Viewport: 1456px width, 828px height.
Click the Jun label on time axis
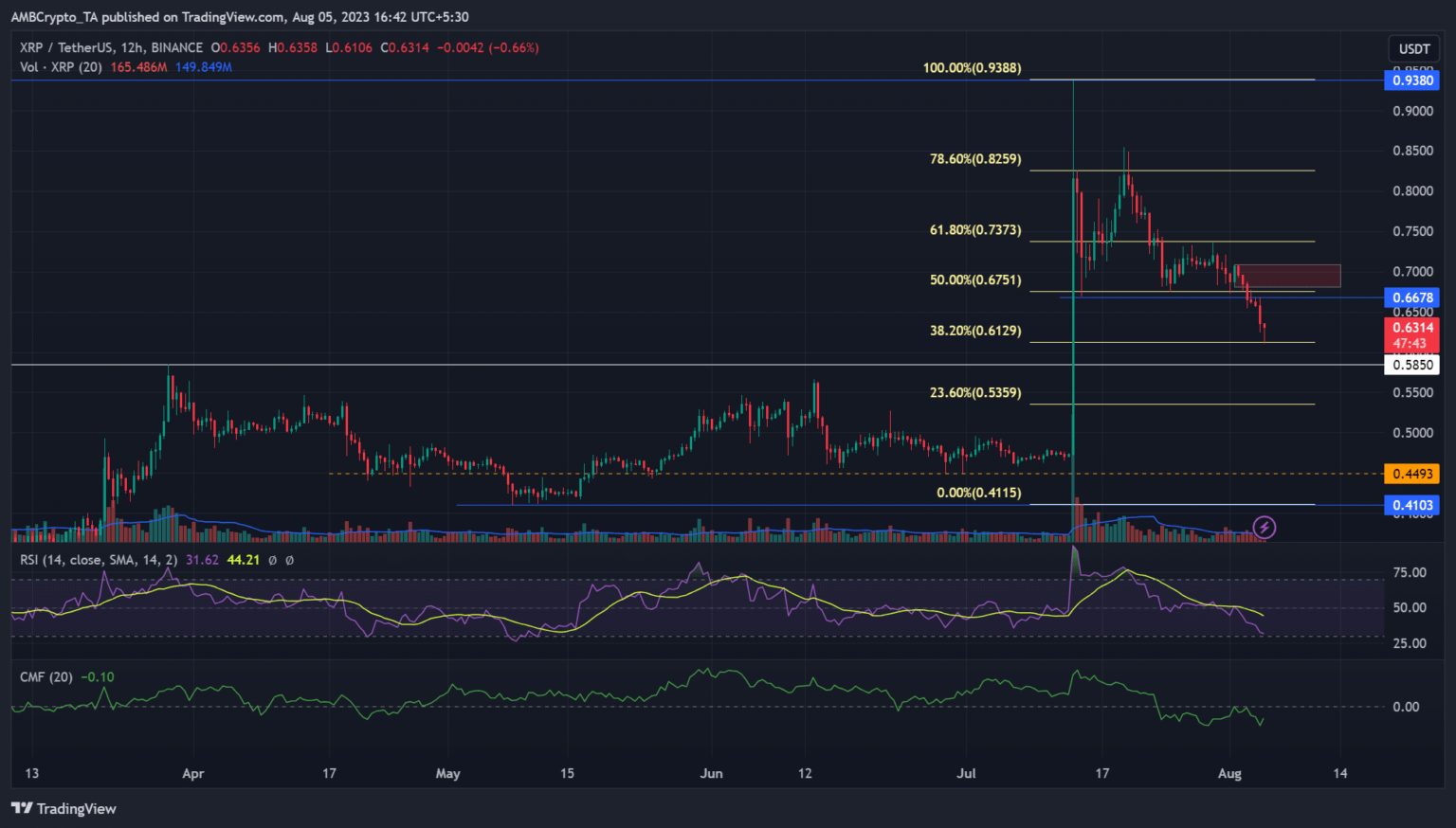point(711,773)
